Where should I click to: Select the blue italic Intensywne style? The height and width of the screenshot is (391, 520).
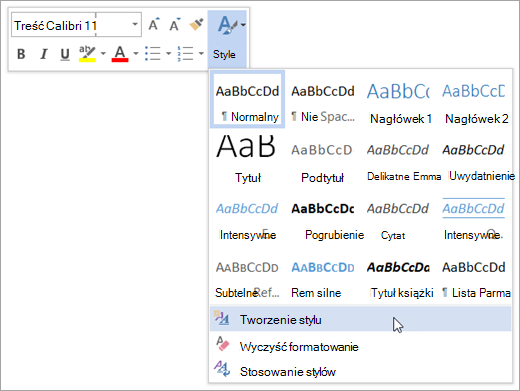click(247, 217)
